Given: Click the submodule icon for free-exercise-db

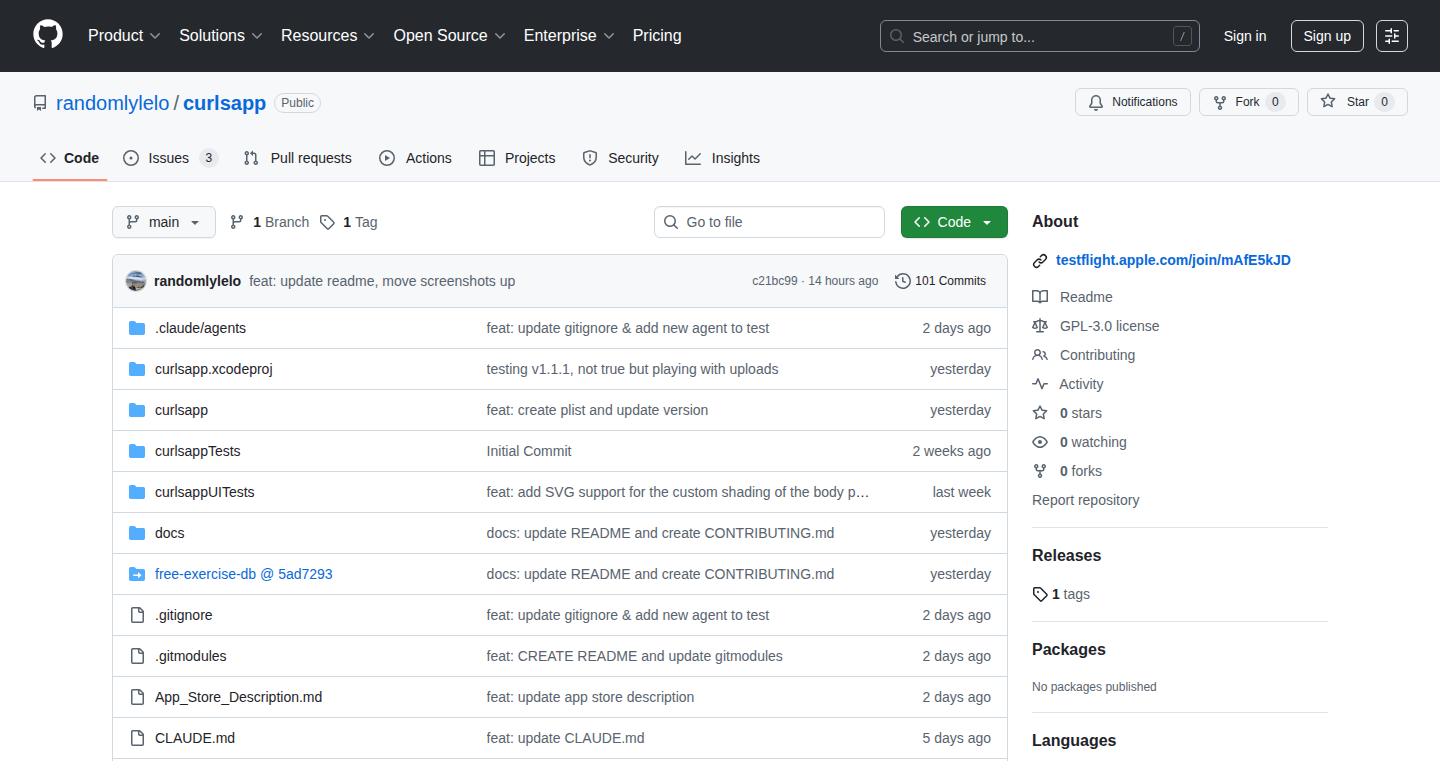Looking at the screenshot, I should point(137,574).
